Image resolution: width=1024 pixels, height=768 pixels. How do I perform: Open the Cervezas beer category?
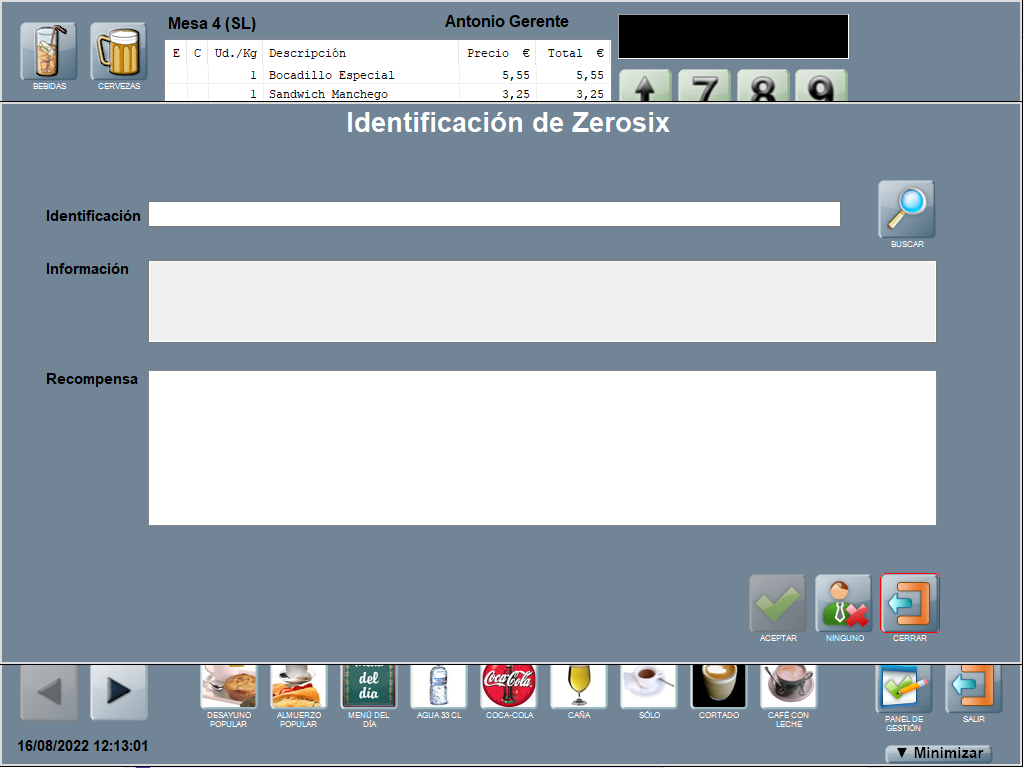click(119, 52)
